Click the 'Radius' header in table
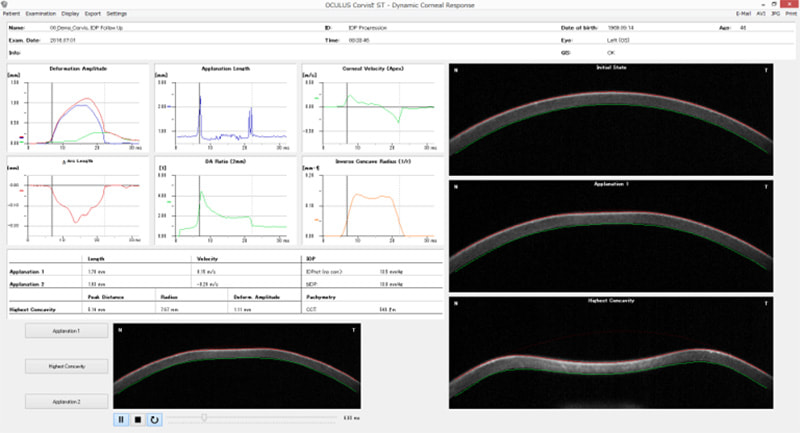Viewport: 800px width, 433px height. [169, 297]
